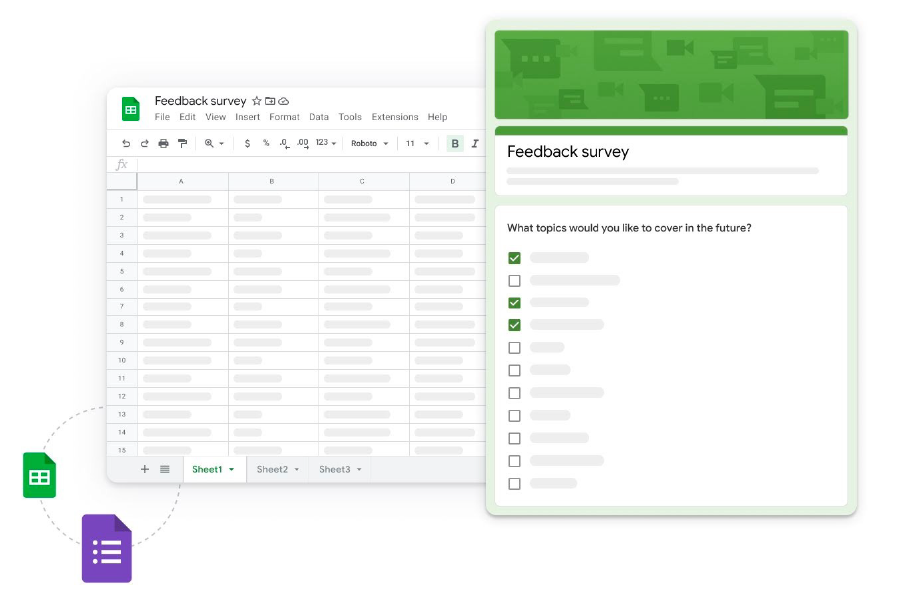899x599 pixels.
Task: Select the Paint format tool
Action: pyautogui.click(x=182, y=143)
